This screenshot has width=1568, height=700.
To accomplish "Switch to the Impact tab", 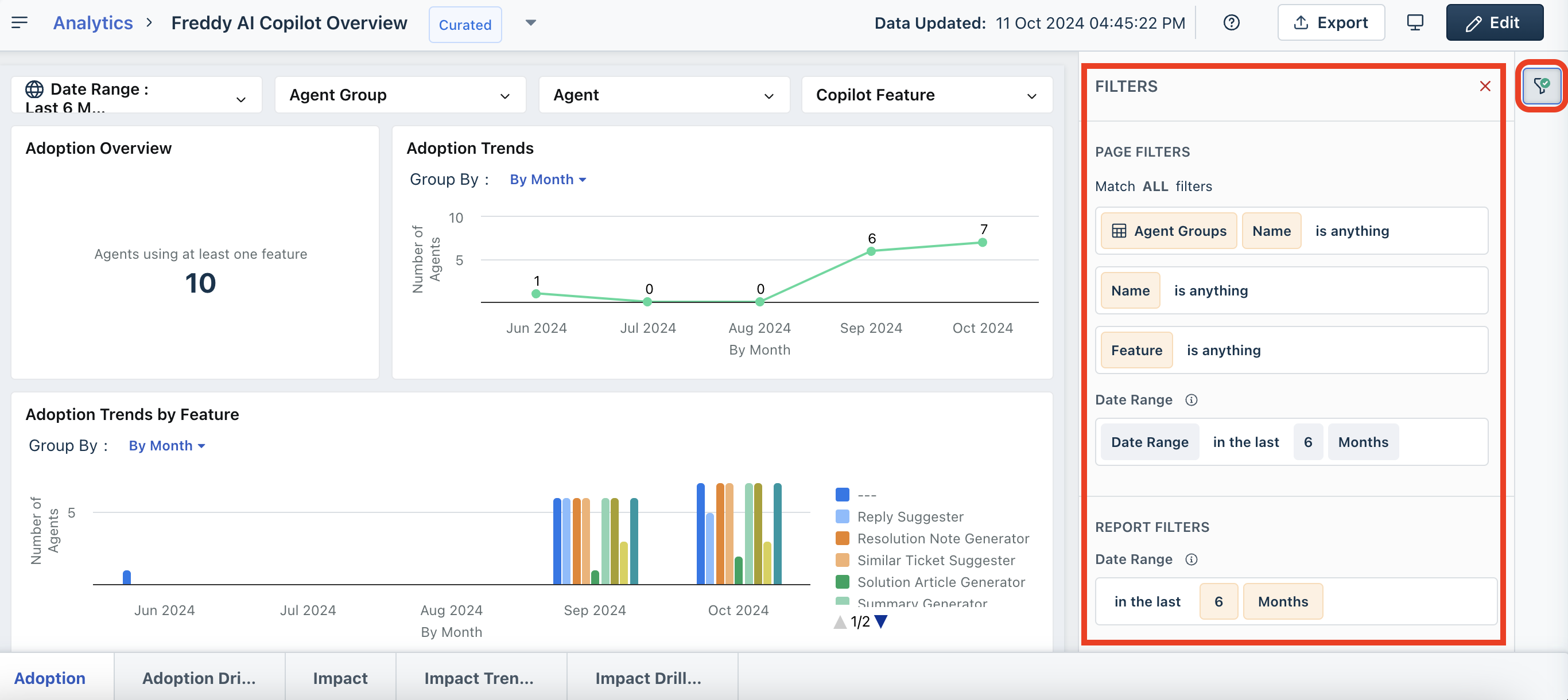I will point(340,678).
